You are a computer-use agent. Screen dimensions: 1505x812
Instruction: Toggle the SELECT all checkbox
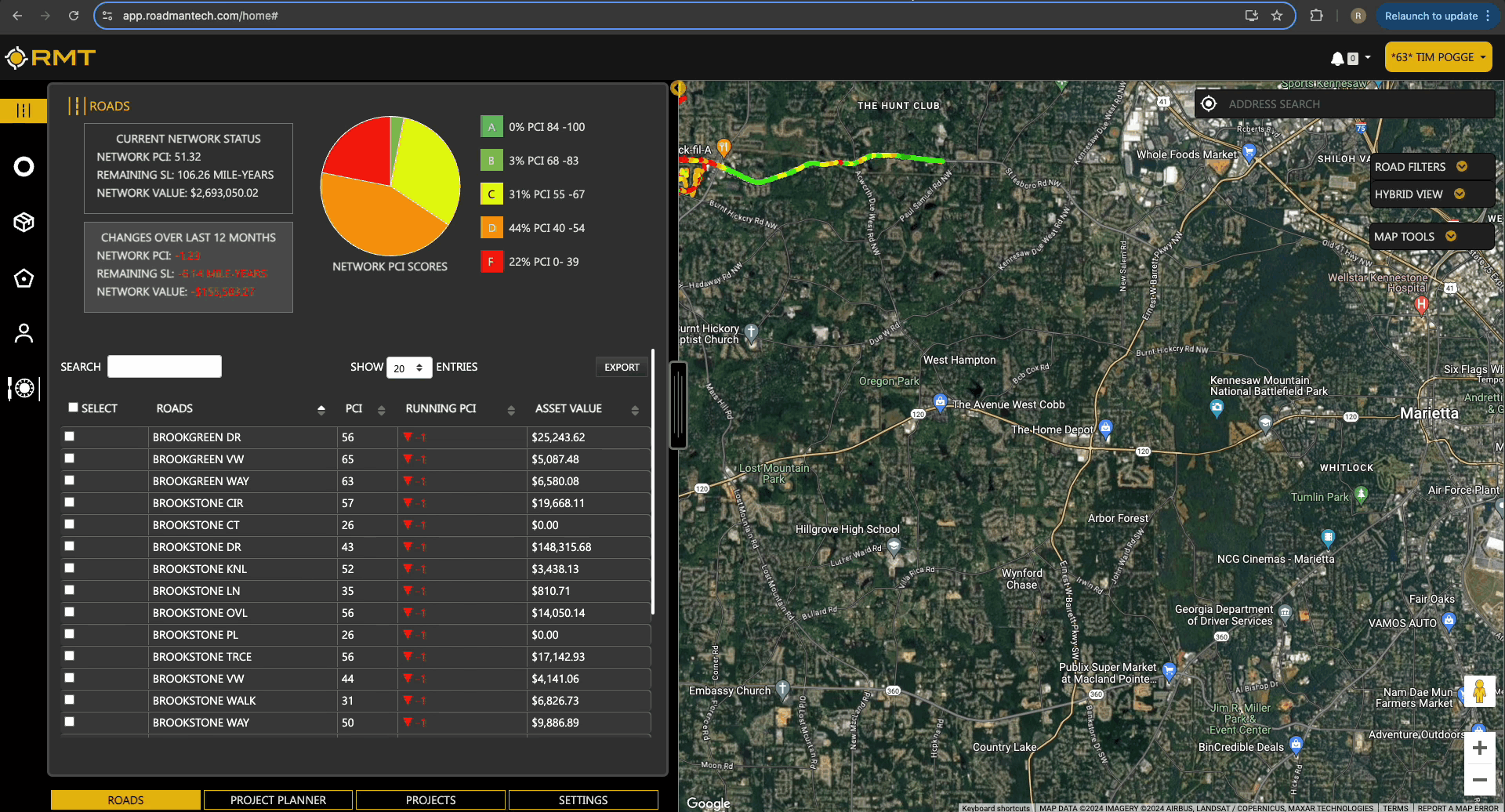(74, 408)
